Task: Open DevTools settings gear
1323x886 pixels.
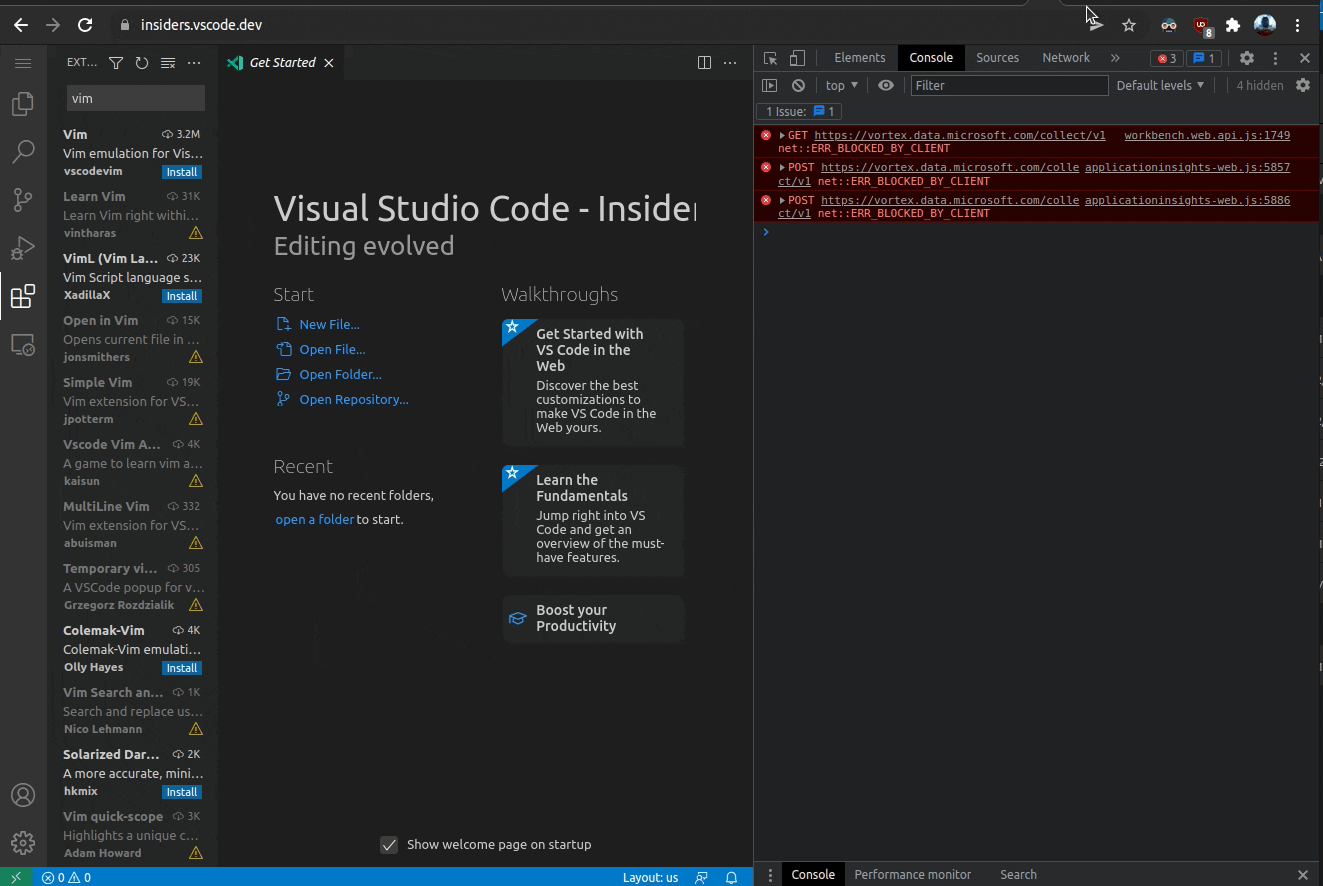Action: 1247,58
